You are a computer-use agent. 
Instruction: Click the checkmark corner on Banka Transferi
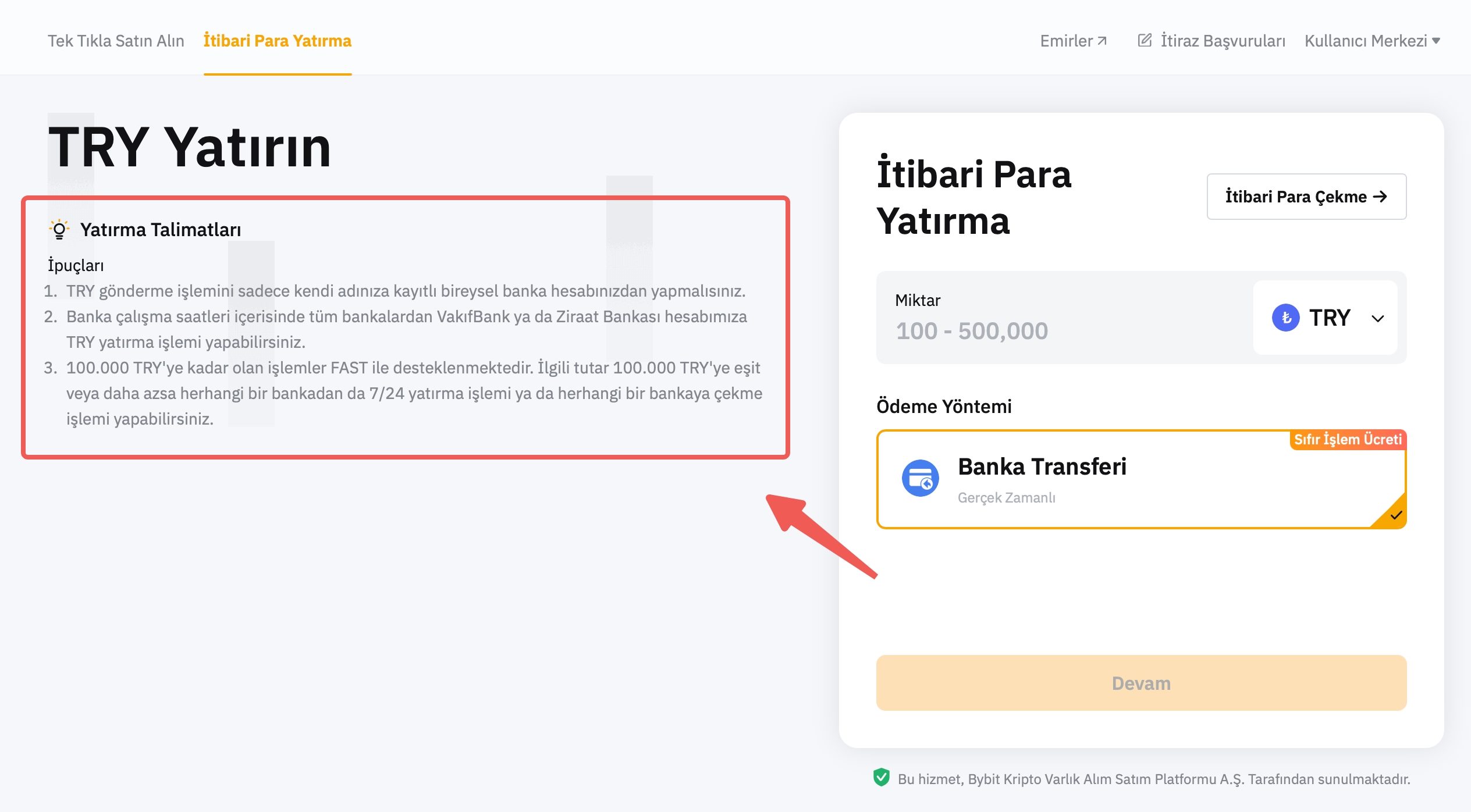[1396, 515]
